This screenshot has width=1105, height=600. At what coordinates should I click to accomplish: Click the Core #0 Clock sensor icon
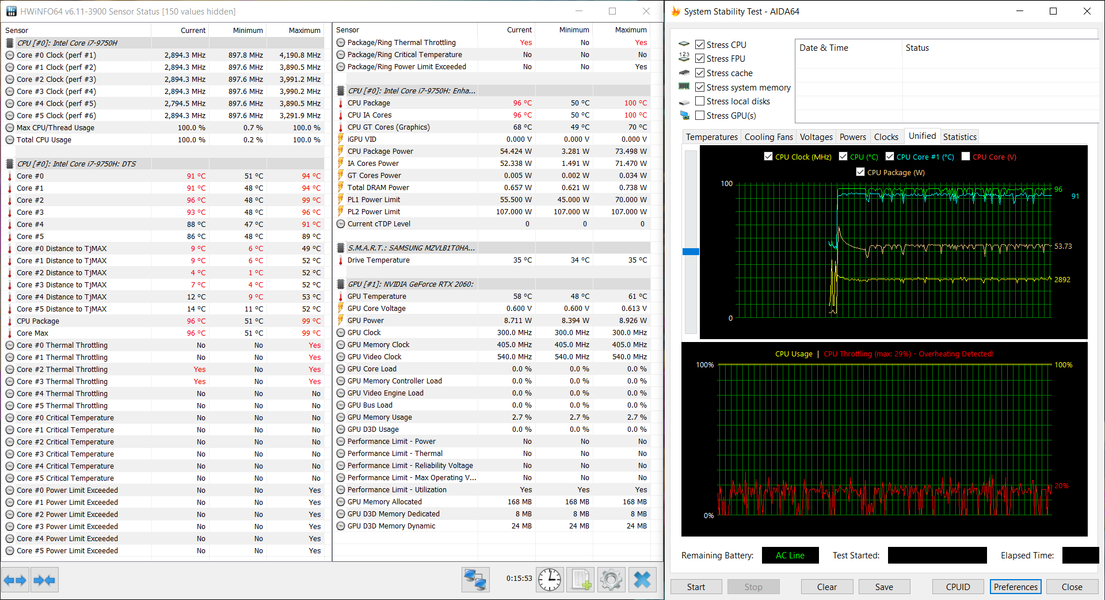[10, 55]
